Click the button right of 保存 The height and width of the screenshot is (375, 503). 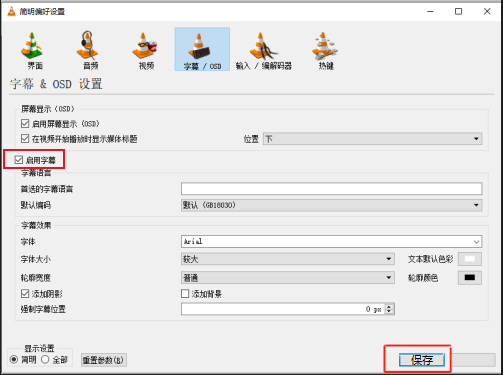pos(473,360)
